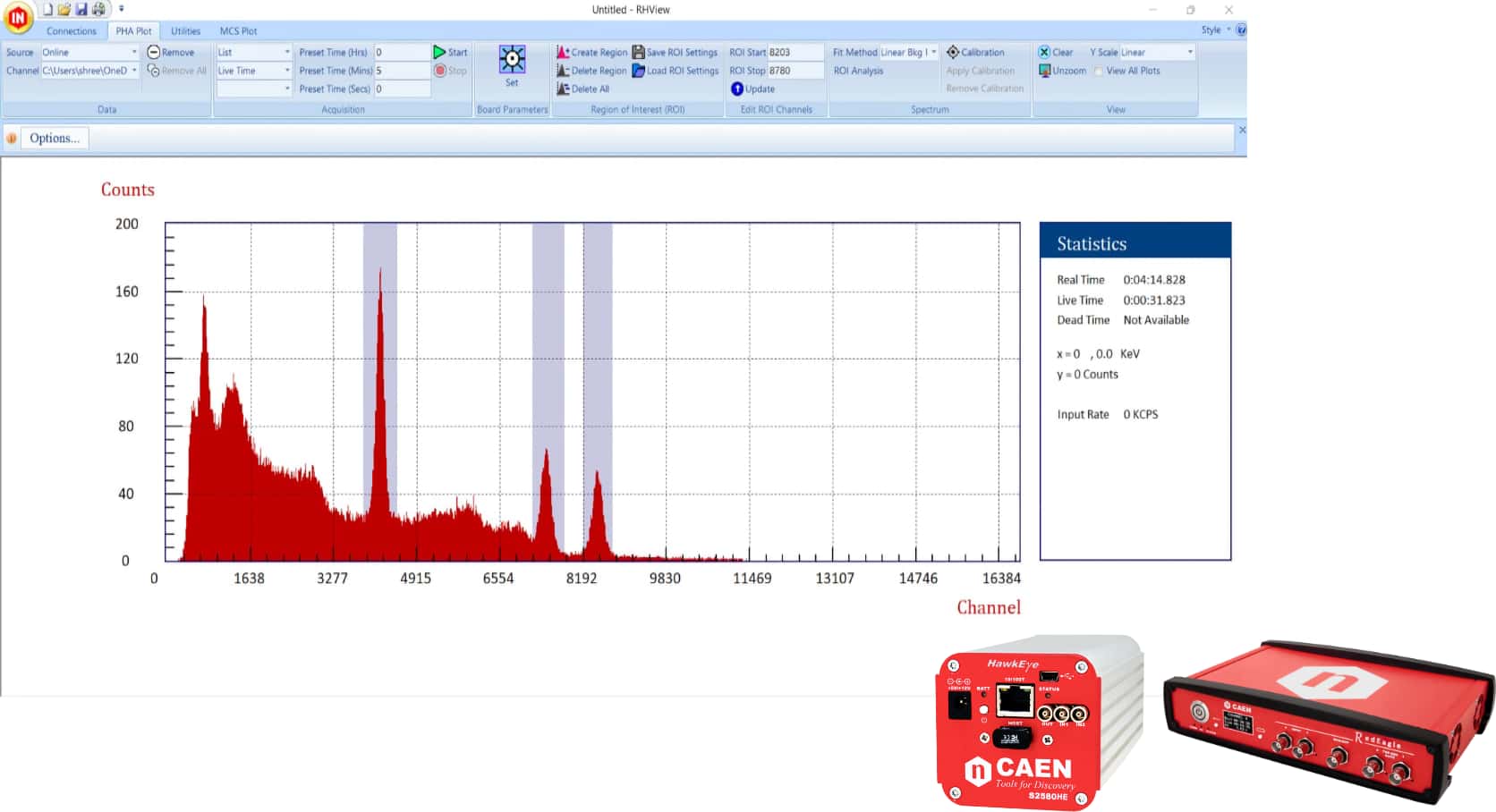
Task: Clear the spectrum view
Action: point(1056,52)
